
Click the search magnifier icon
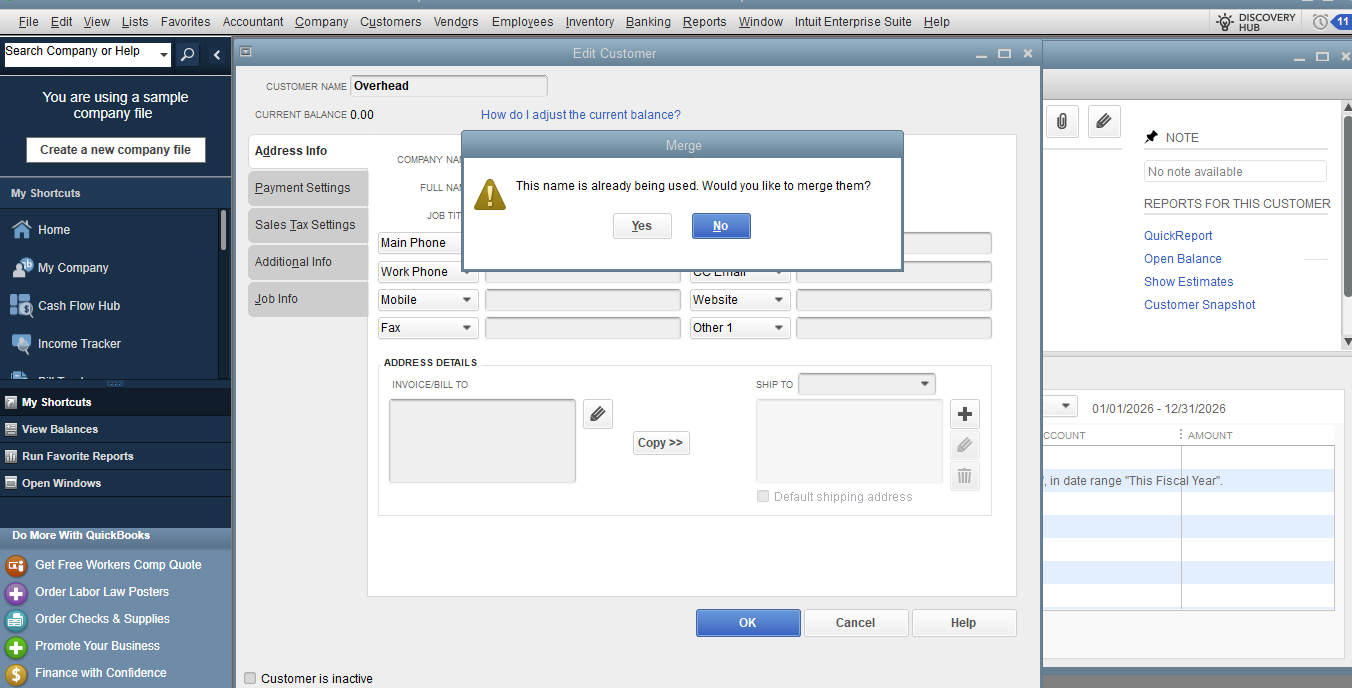(x=188, y=56)
